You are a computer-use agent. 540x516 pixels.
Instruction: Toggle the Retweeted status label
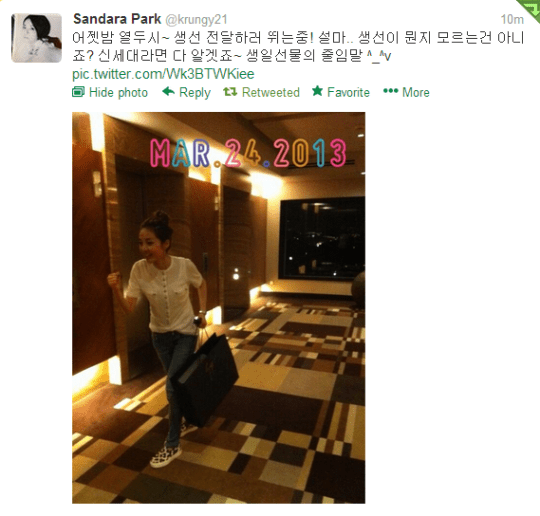(x=271, y=92)
